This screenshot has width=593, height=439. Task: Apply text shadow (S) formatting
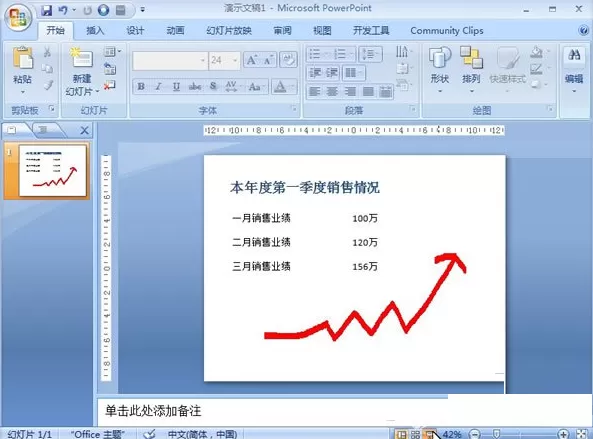(x=213, y=87)
